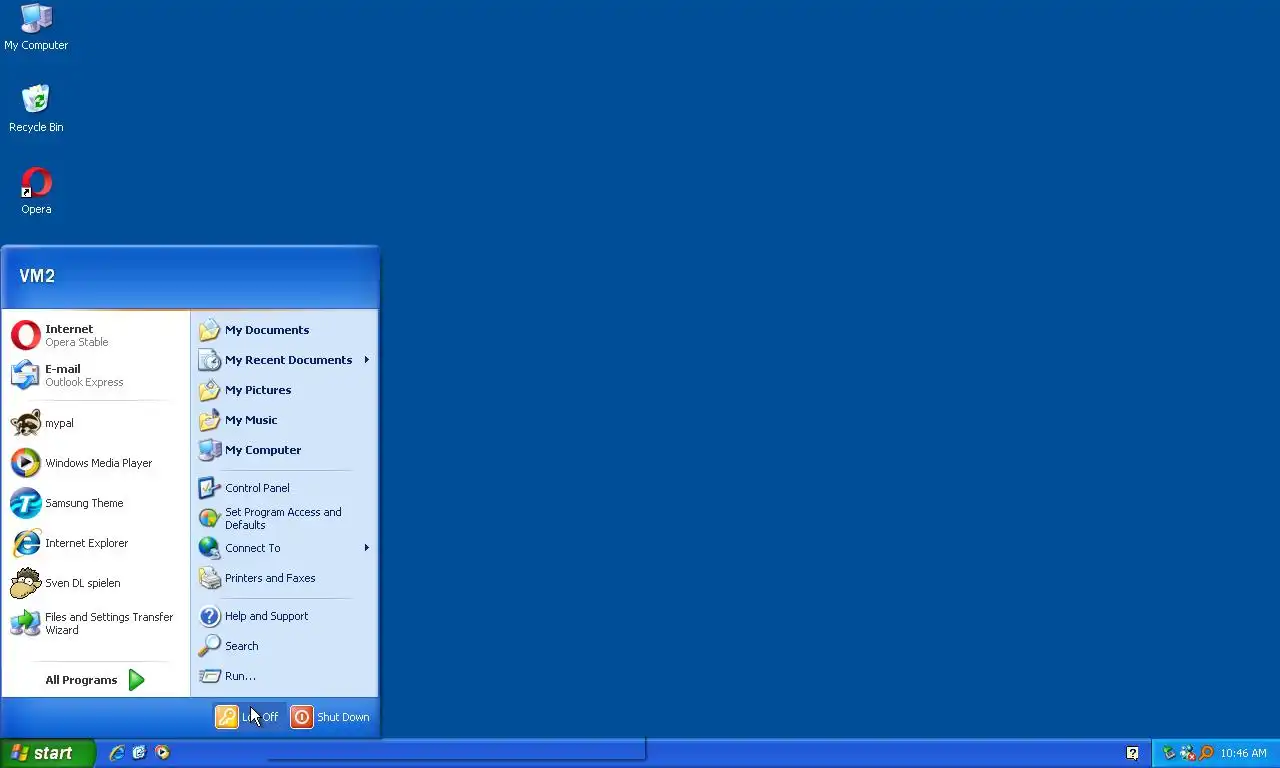Open Search from the Start menu
Image resolution: width=1280 pixels, height=768 pixels.
pyautogui.click(x=284, y=646)
